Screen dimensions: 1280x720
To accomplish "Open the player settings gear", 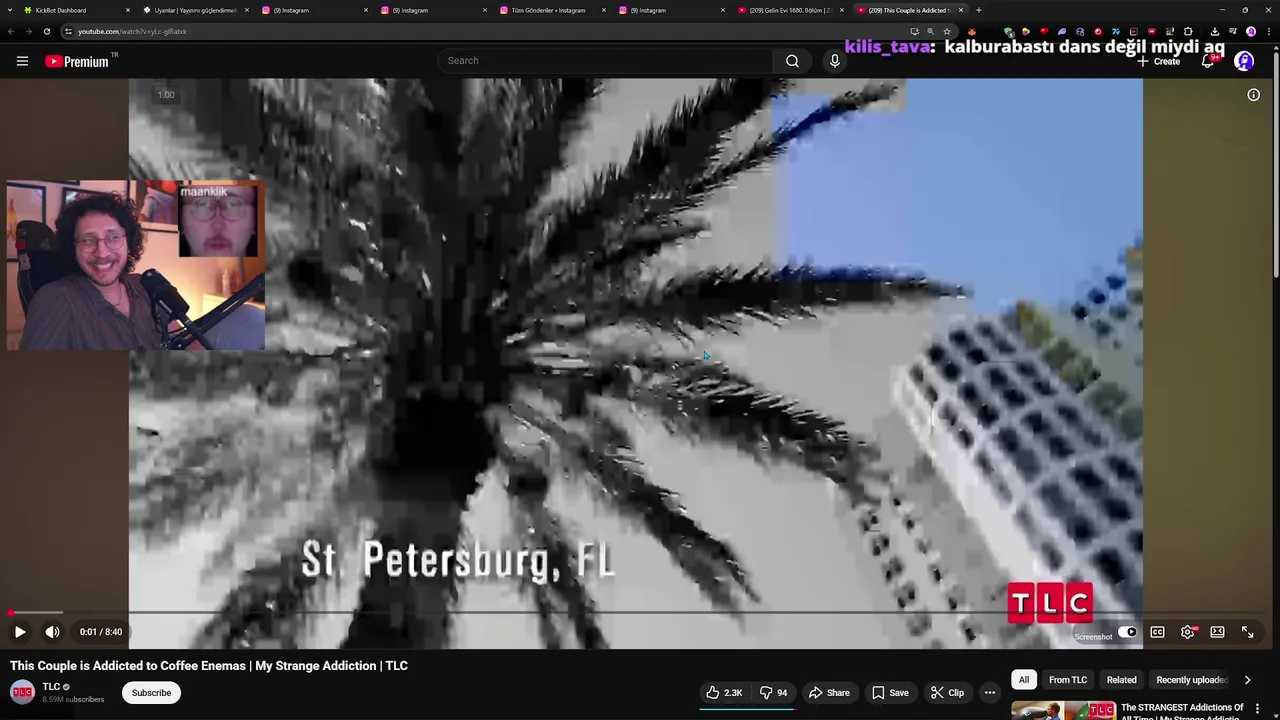I will (x=1187, y=632).
